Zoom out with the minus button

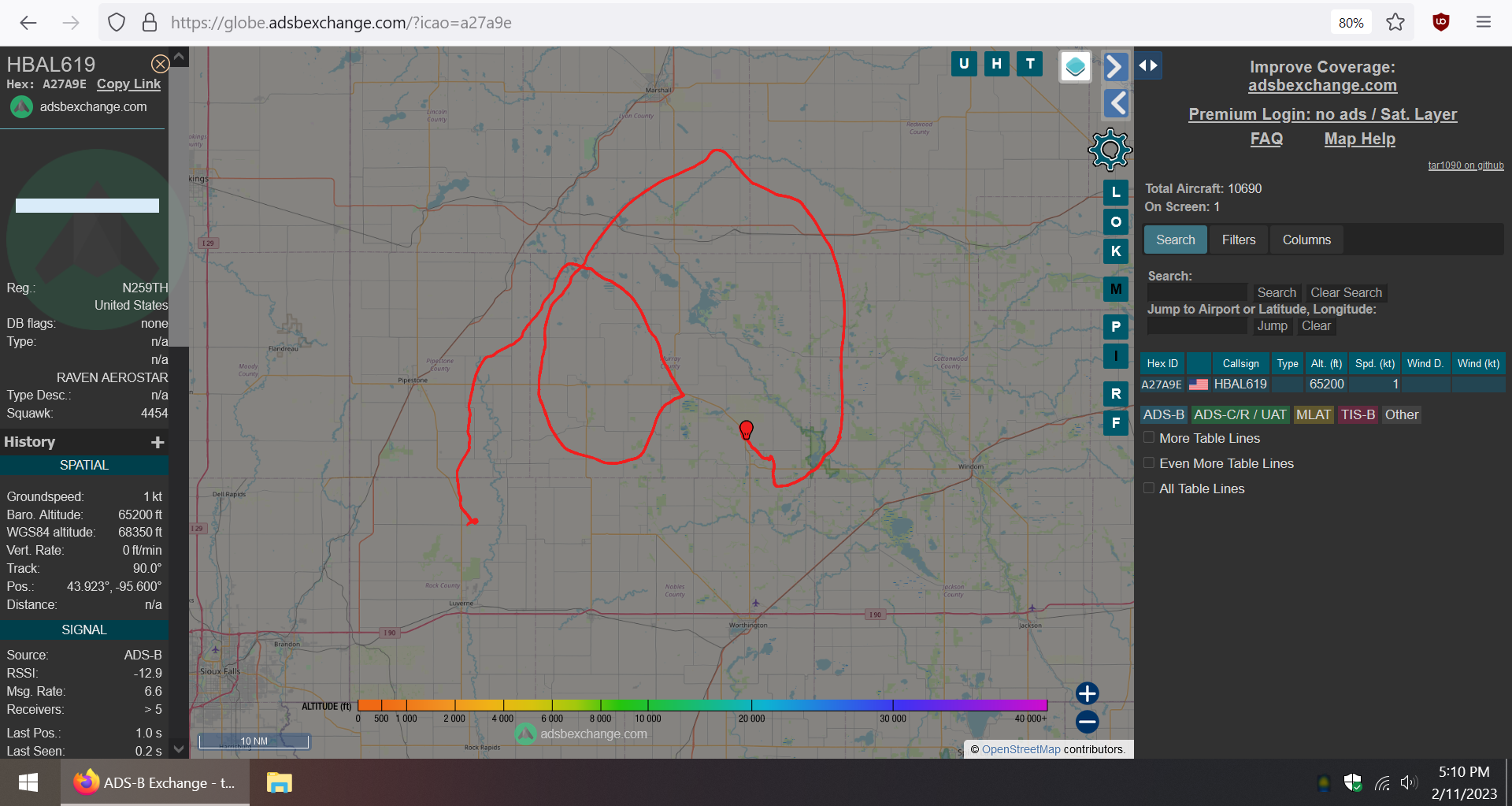pyautogui.click(x=1088, y=722)
